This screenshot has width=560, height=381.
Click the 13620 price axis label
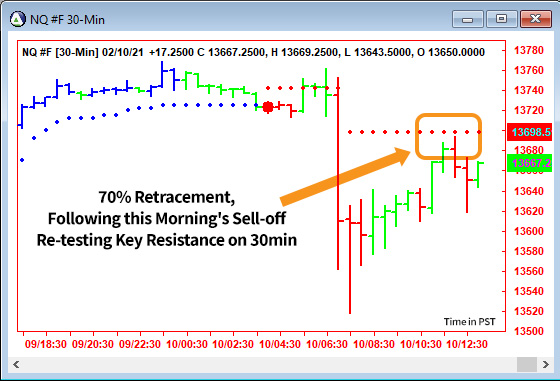(x=529, y=211)
